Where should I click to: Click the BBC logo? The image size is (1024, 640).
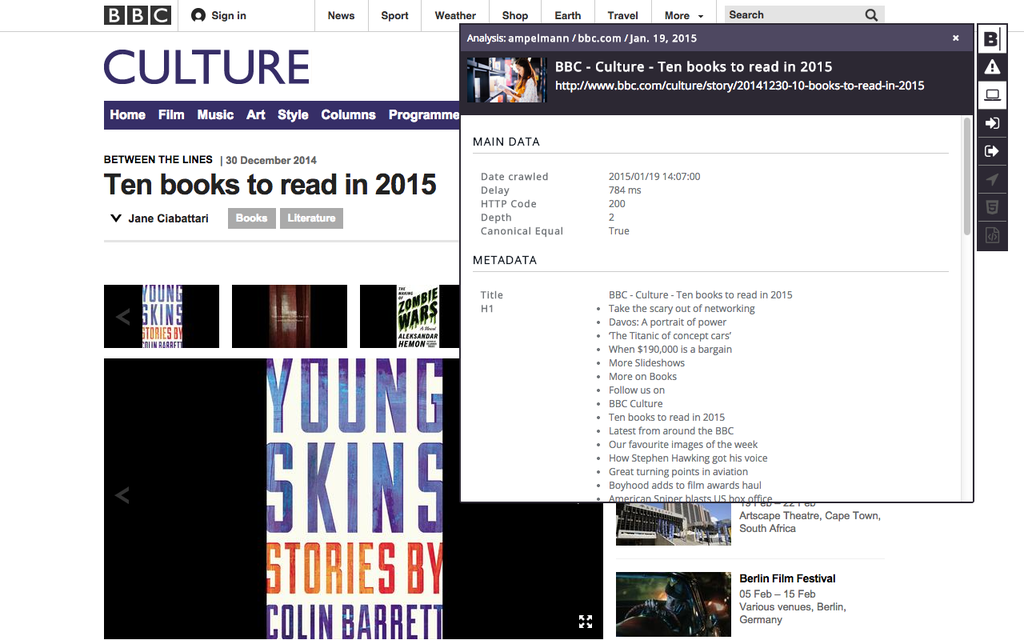137,15
